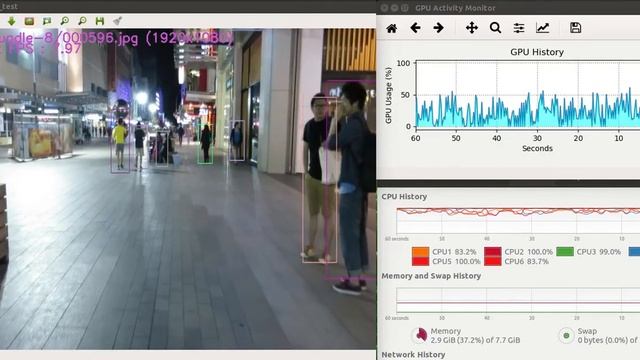Go back to previous view arrow
The image size is (640, 360).
click(415, 28)
